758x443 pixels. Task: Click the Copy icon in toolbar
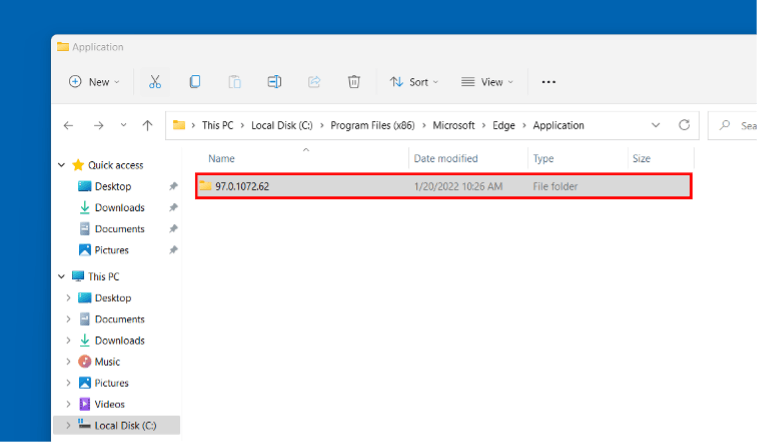click(x=195, y=82)
